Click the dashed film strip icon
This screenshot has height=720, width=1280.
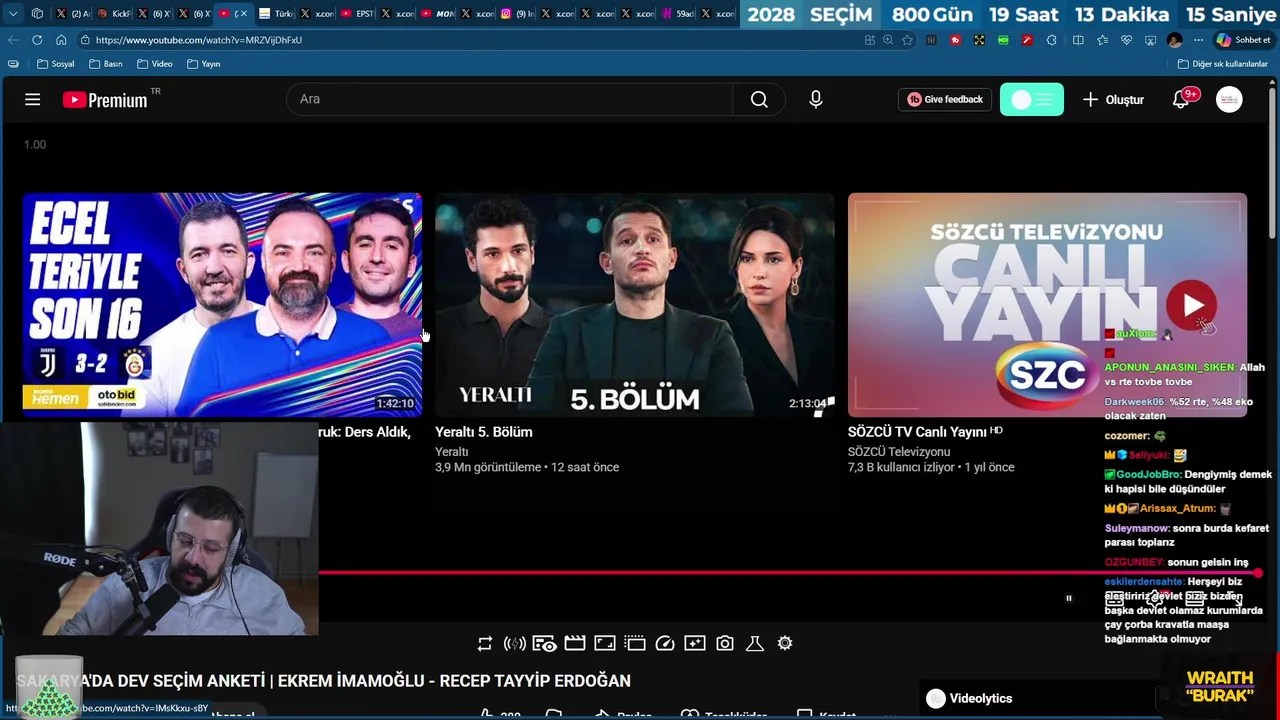point(635,643)
